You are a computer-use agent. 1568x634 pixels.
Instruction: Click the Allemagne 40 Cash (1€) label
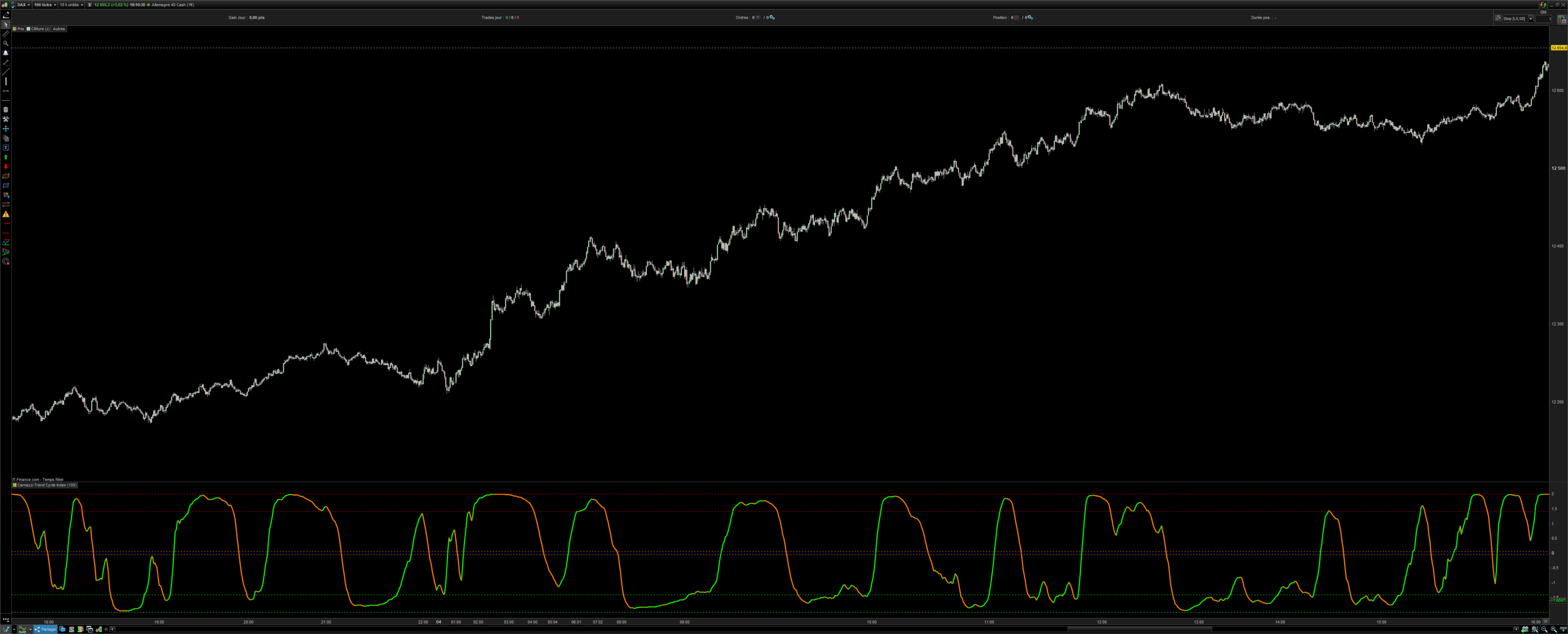point(173,5)
